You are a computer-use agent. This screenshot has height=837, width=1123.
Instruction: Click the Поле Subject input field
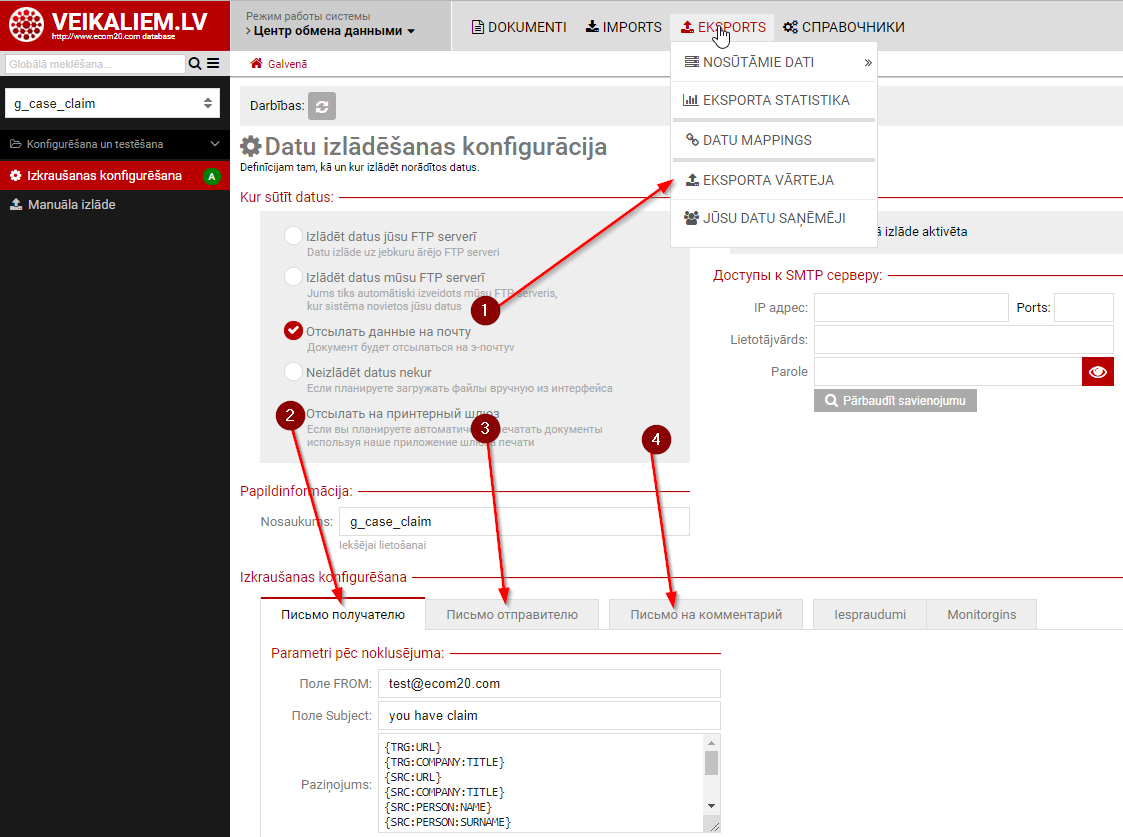click(550, 715)
